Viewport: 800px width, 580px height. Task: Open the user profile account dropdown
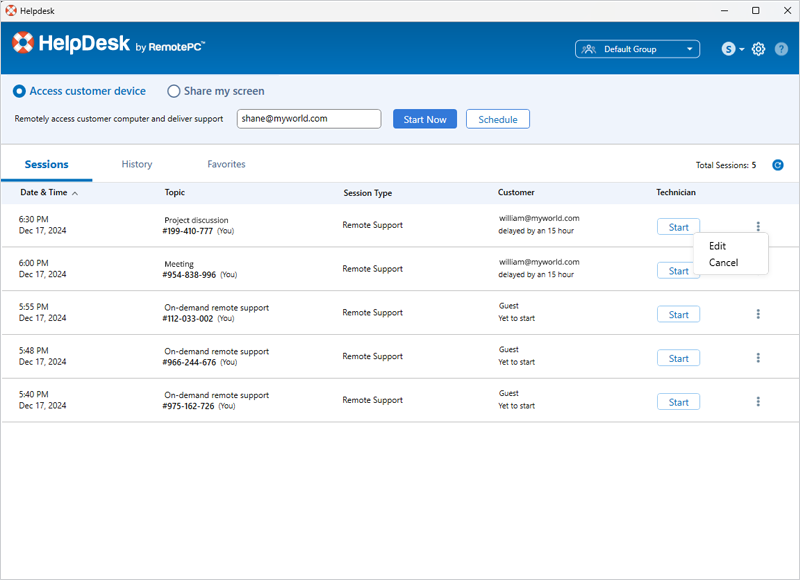coord(733,49)
